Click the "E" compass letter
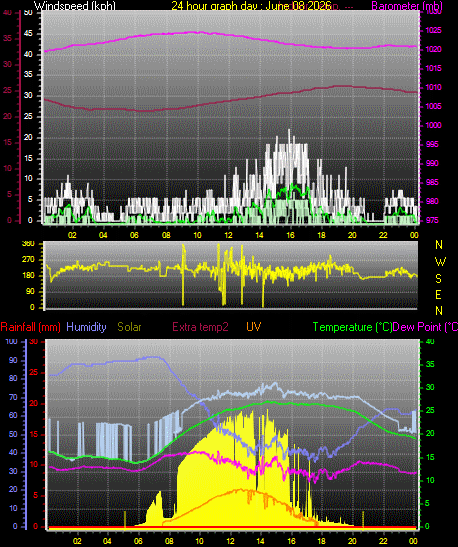This screenshot has height=547, width=458. [x=439, y=295]
